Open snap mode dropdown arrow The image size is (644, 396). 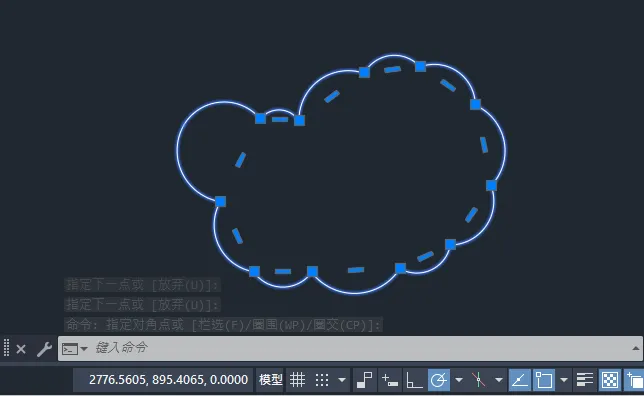pos(342,380)
